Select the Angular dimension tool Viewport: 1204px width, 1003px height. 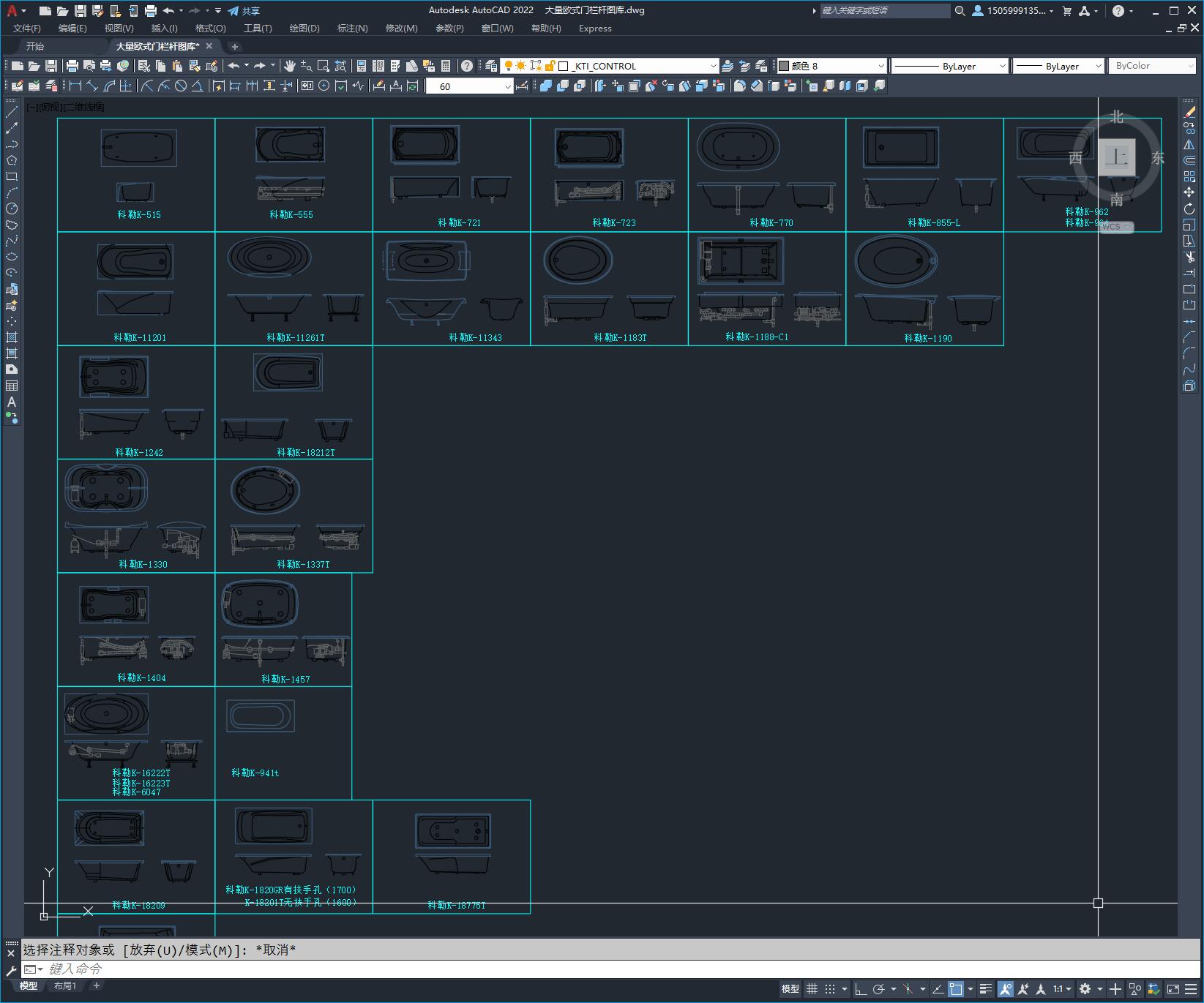tap(197, 86)
